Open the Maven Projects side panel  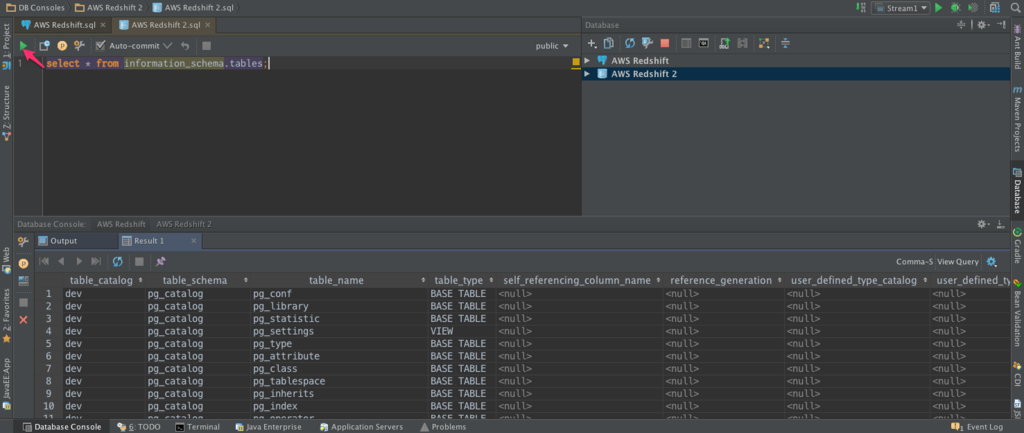(1017, 119)
